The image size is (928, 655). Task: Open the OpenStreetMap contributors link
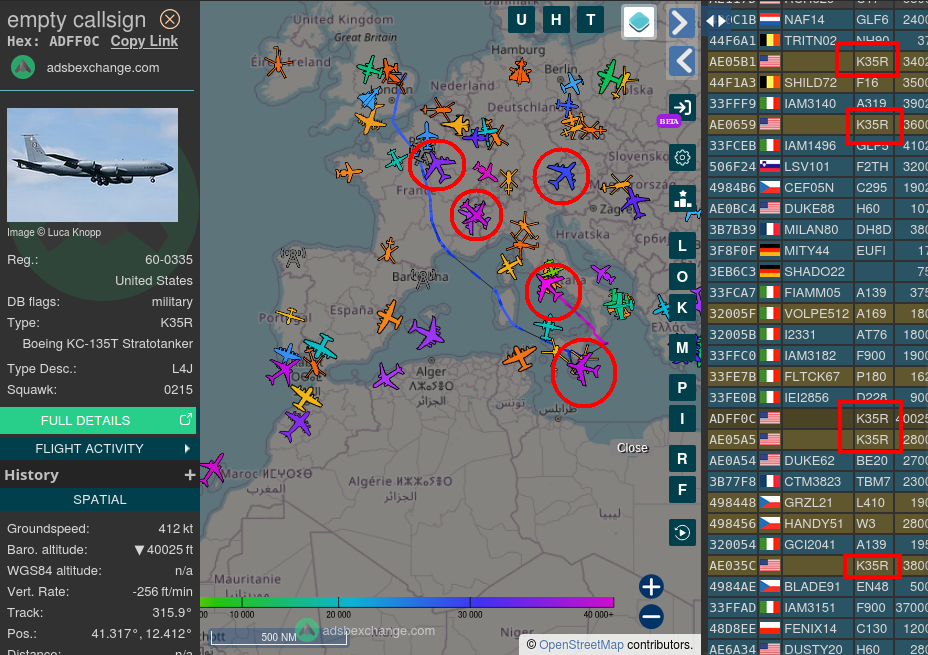pyautogui.click(x=581, y=644)
